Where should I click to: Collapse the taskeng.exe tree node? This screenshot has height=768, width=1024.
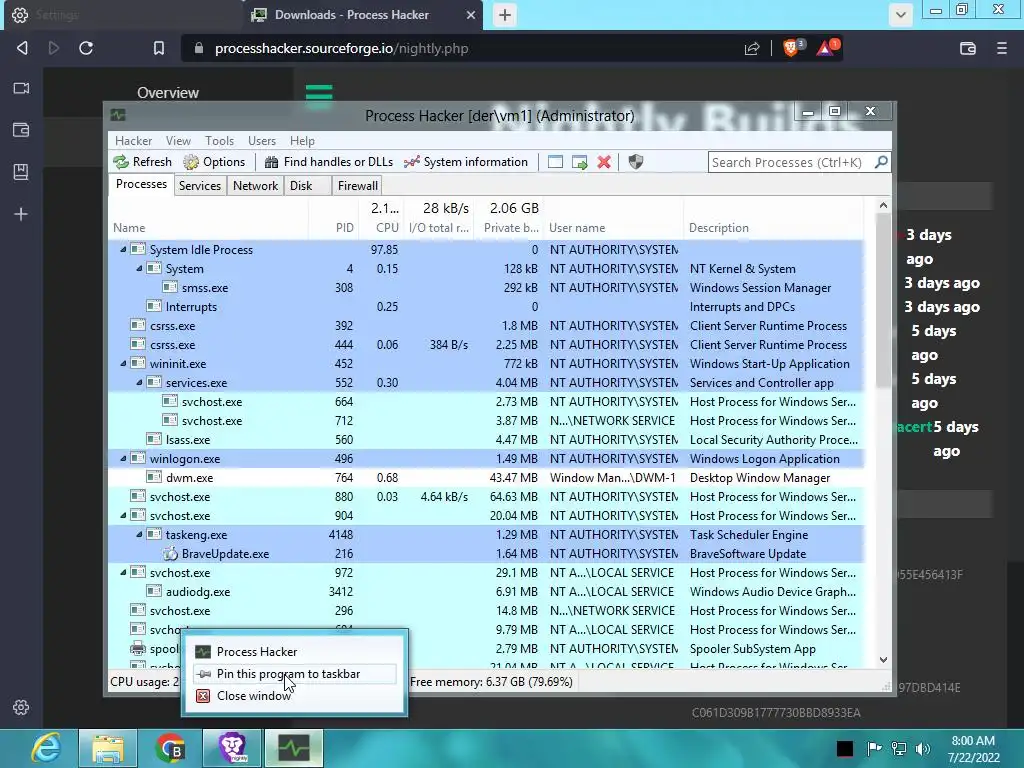(139, 534)
